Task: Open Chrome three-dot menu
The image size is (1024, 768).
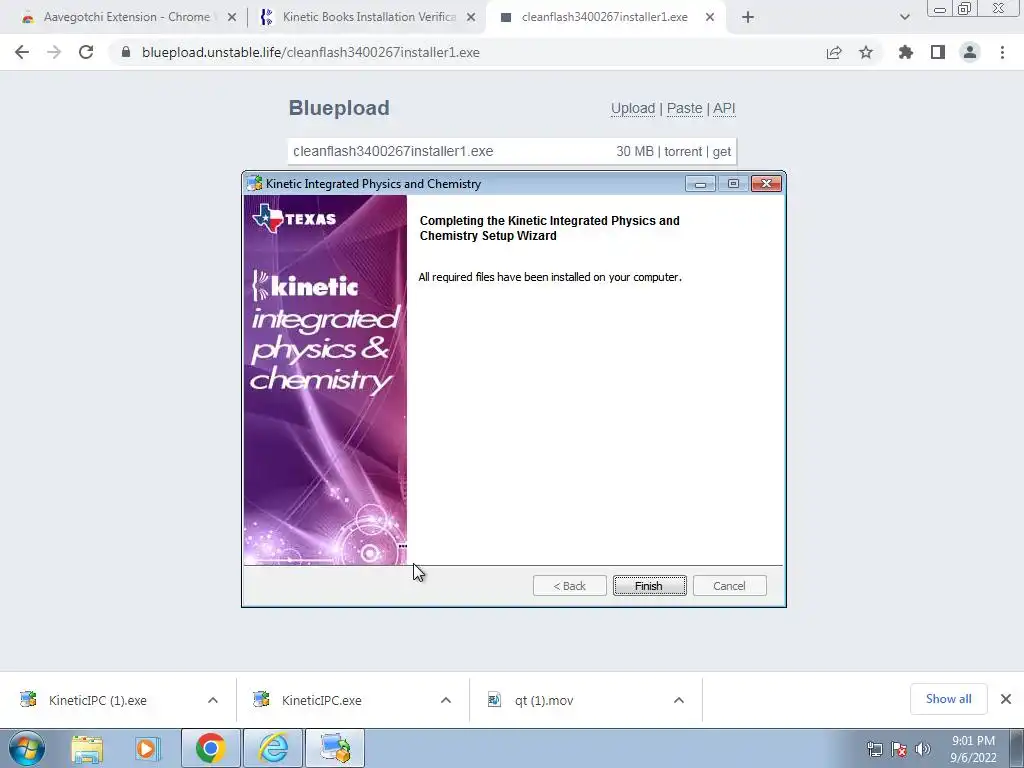Action: pos(1002,52)
